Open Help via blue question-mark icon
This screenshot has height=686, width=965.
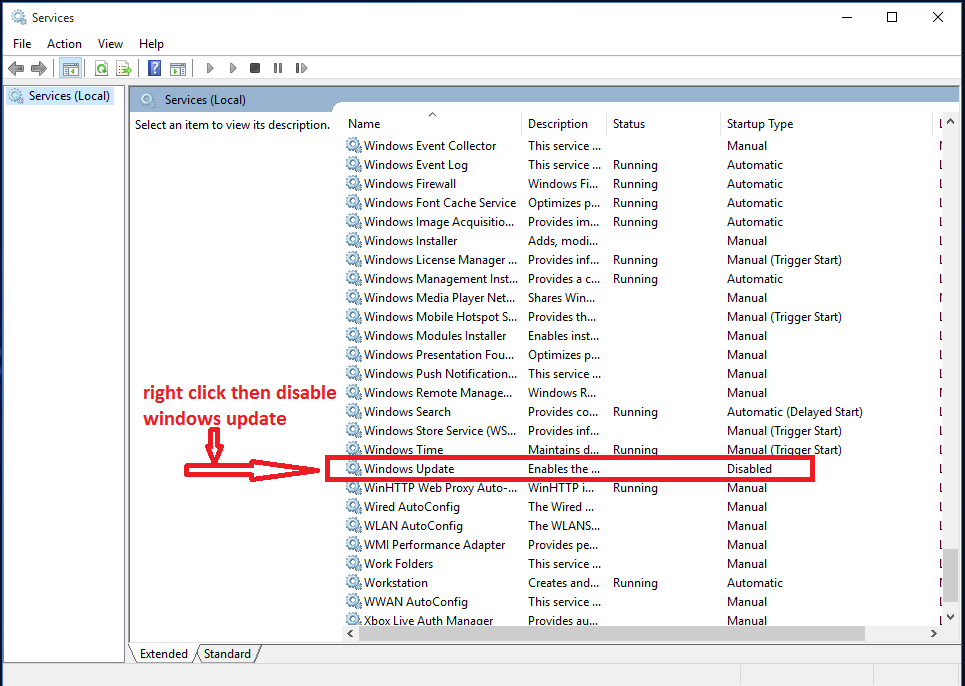(154, 68)
